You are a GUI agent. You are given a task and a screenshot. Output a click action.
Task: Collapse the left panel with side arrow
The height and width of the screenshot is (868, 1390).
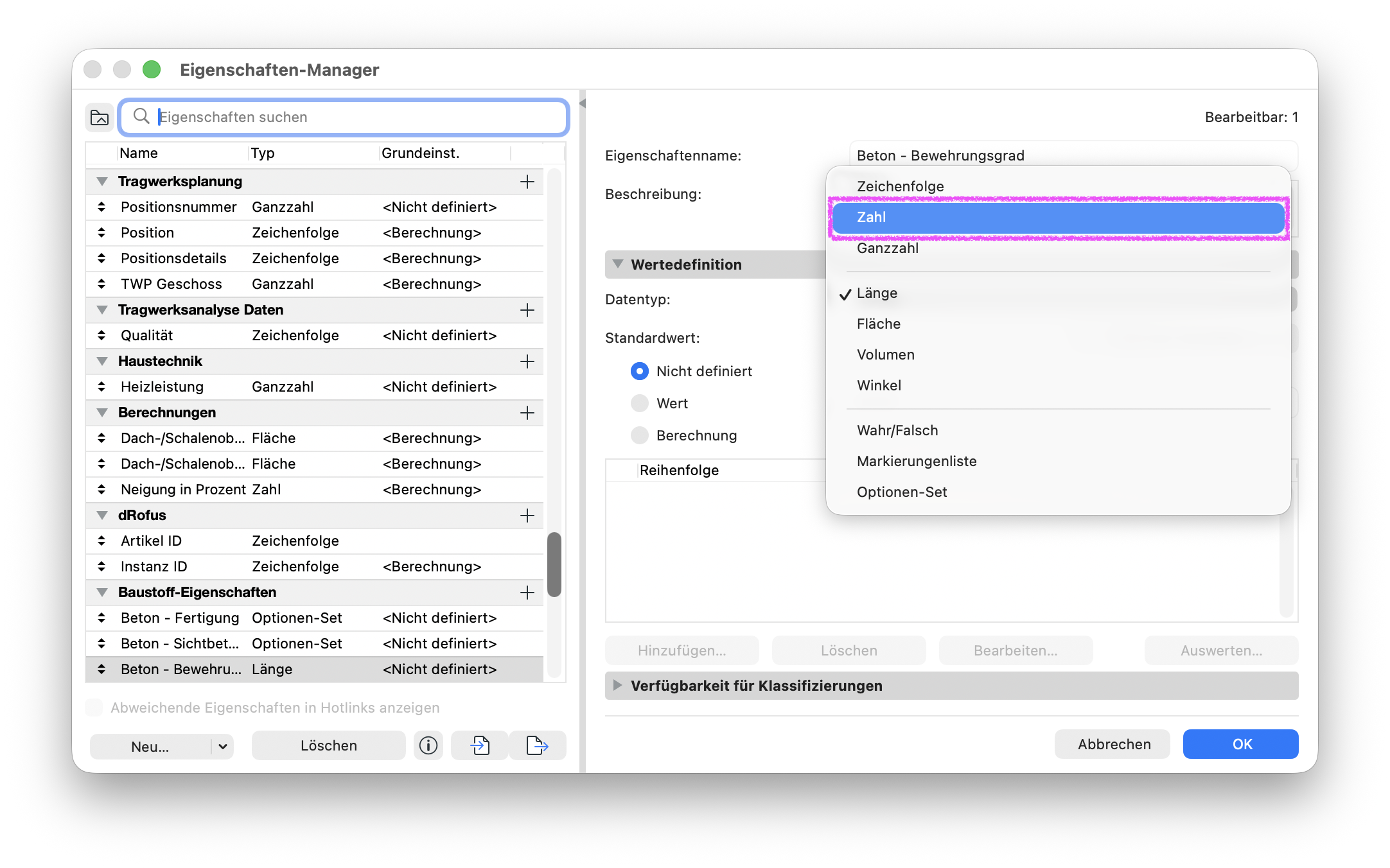click(x=583, y=103)
